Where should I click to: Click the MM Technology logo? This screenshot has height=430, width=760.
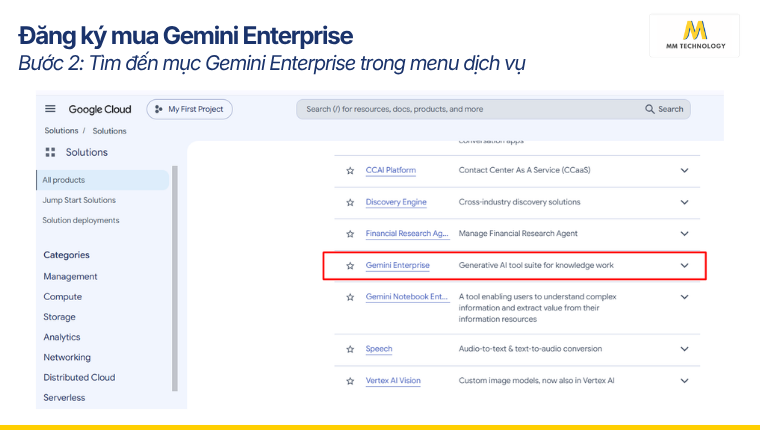695,35
